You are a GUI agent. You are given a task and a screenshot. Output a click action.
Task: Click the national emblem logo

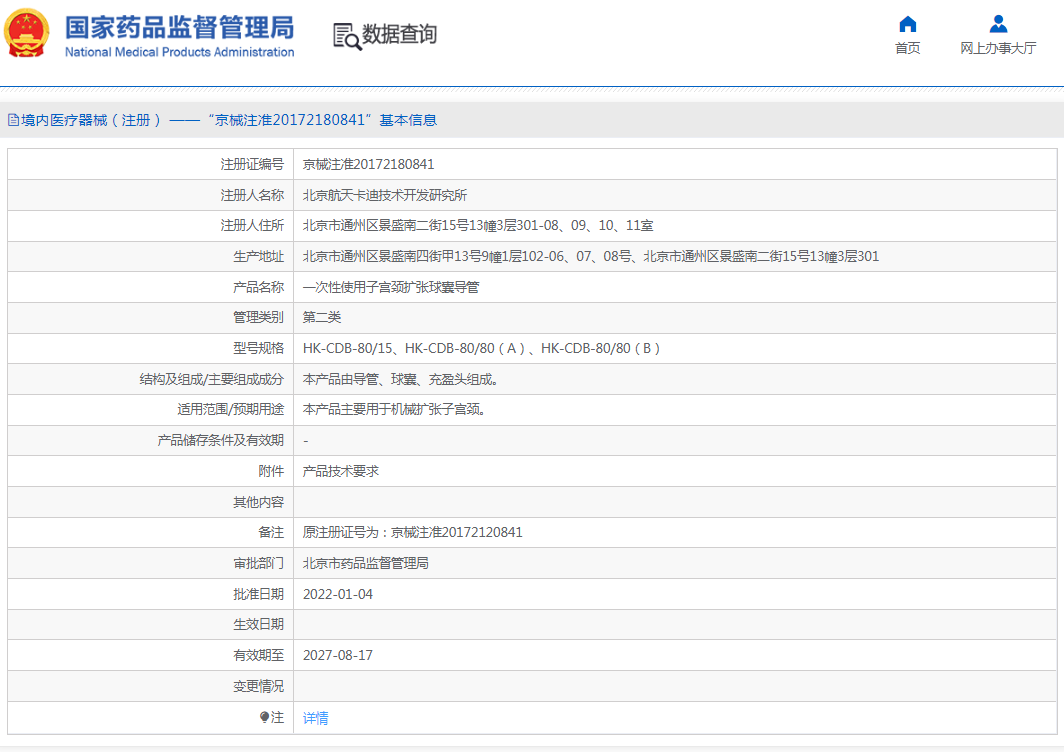27,34
